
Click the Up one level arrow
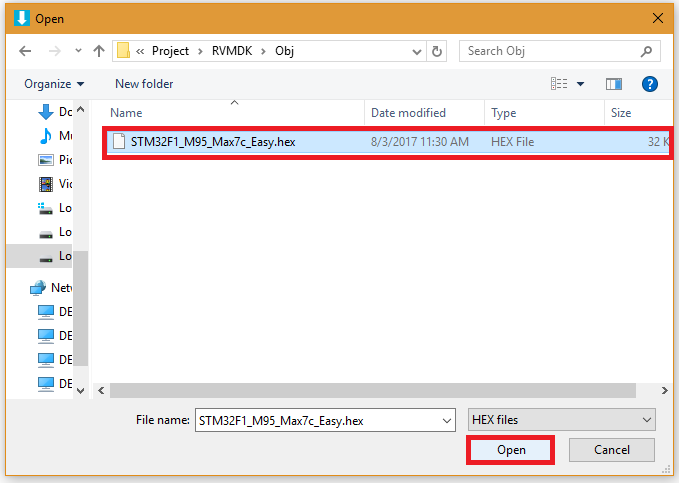tap(99, 51)
